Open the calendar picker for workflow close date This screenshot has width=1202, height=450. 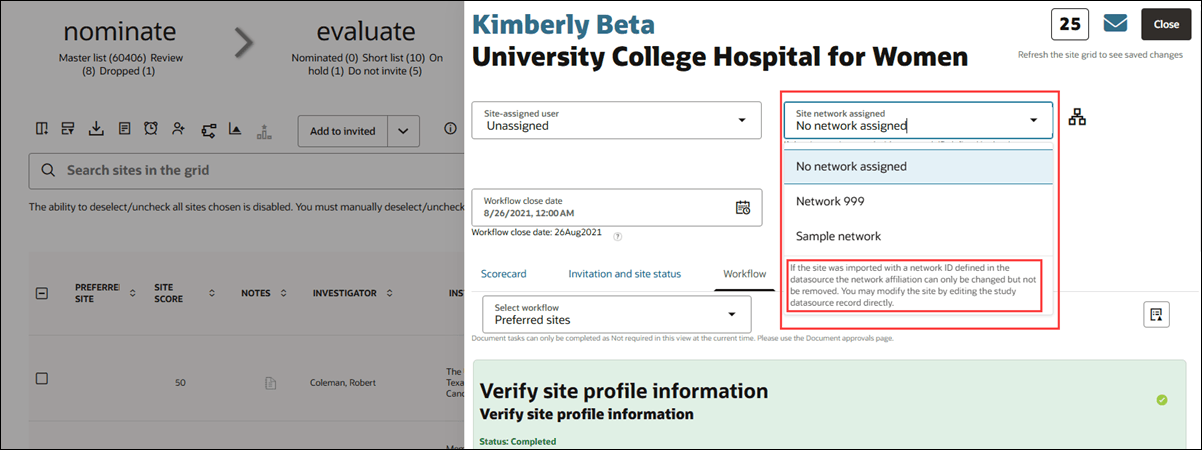(x=743, y=208)
